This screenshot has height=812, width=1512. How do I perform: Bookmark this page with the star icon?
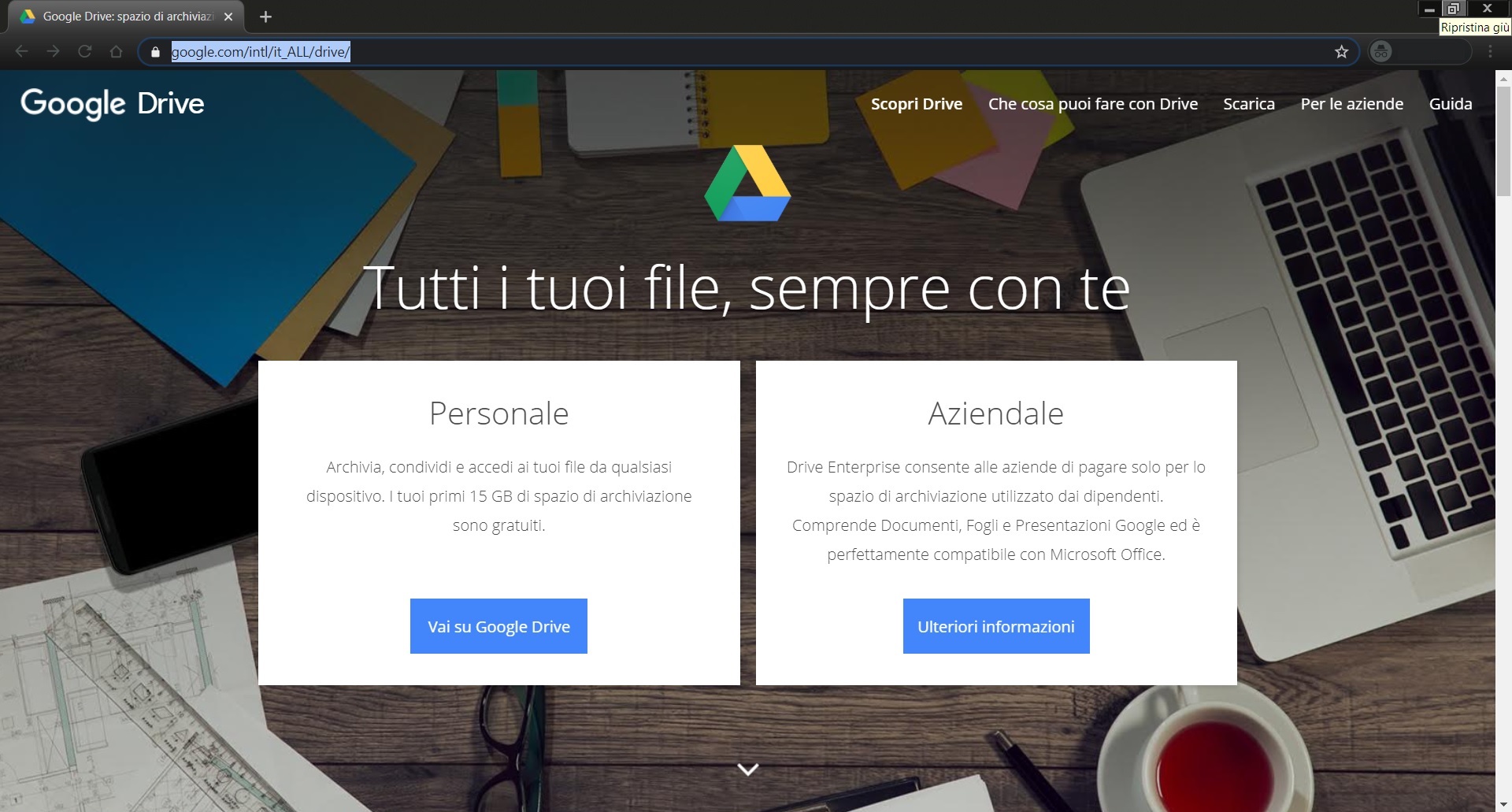(1342, 52)
